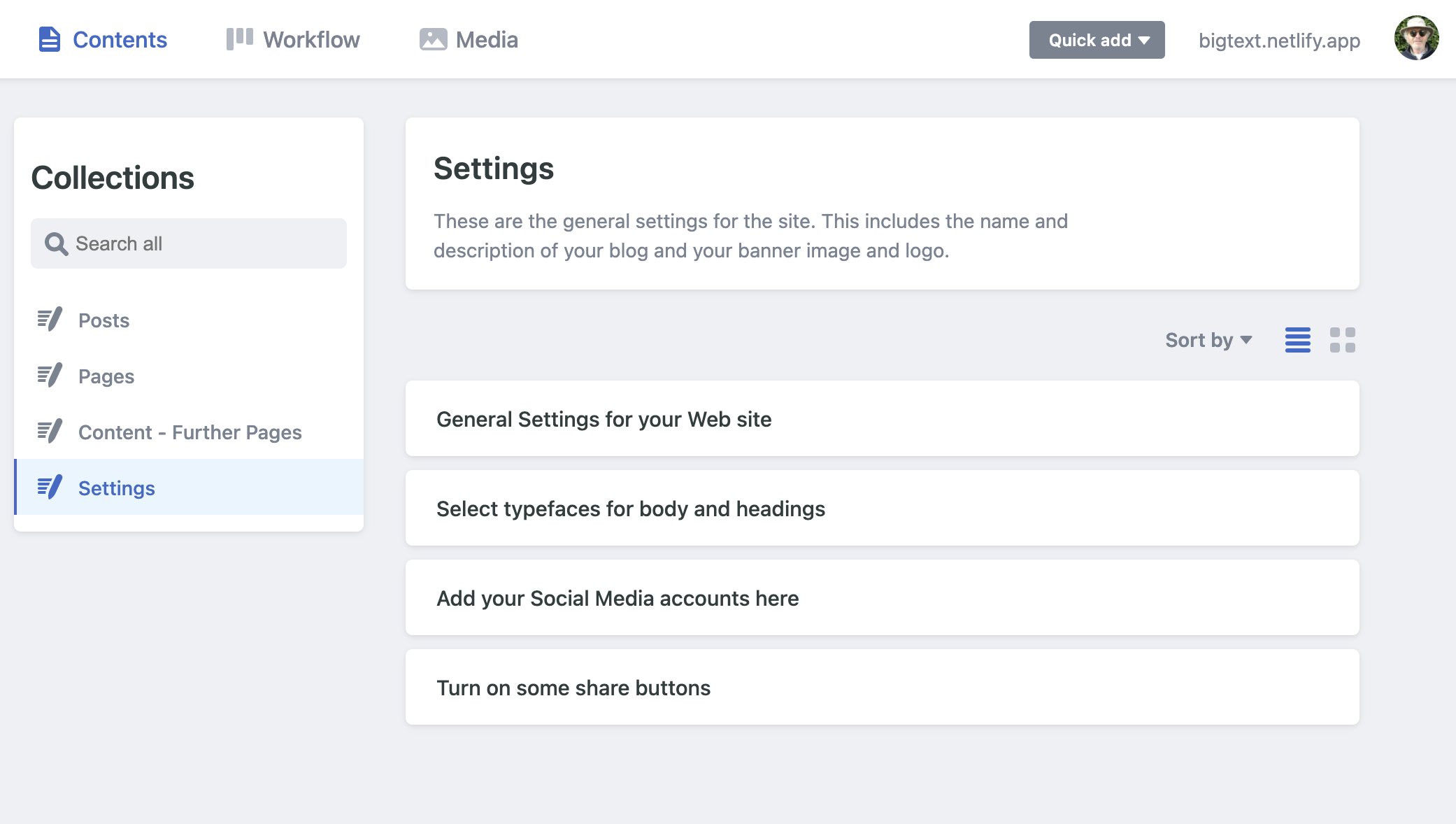1456x824 pixels.
Task: Switch to grid view
Action: [x=1343, y=340]
